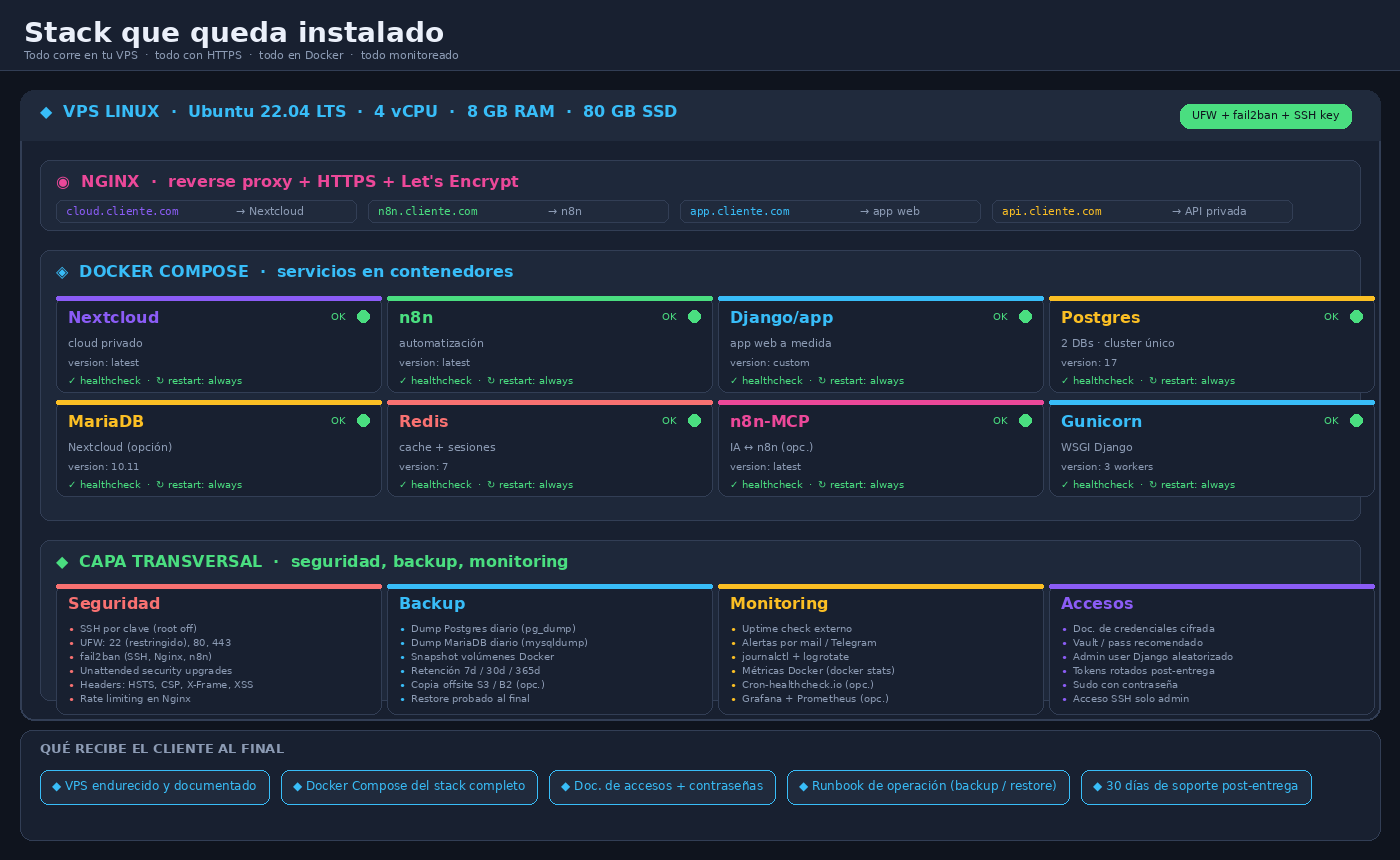This screenshot has height=860, width=1400.
Task: Click Runbook de operación (backup / restore) chip
Action: [928, 787]
